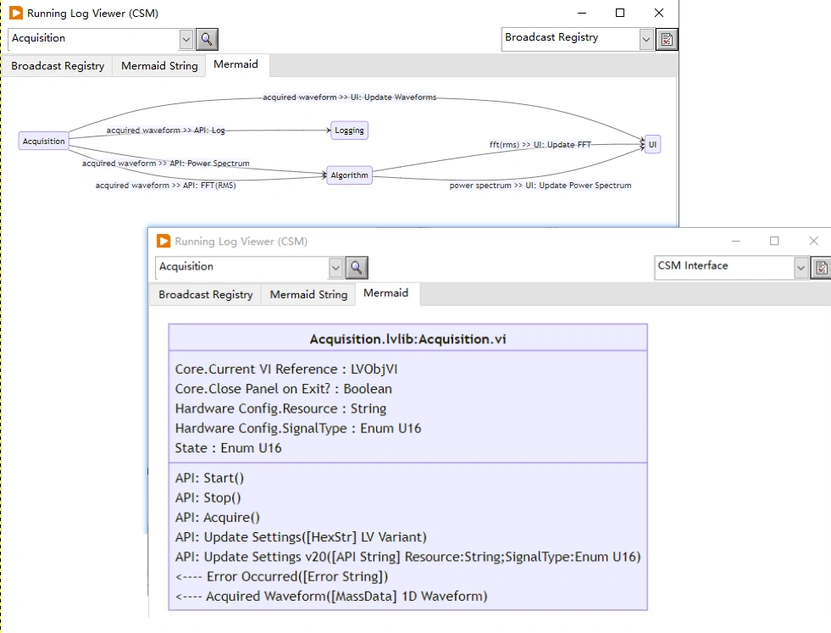Select the Algorithm node in the diagram
Viewport: 831px width, 633px height.
(x=348, y=175)
